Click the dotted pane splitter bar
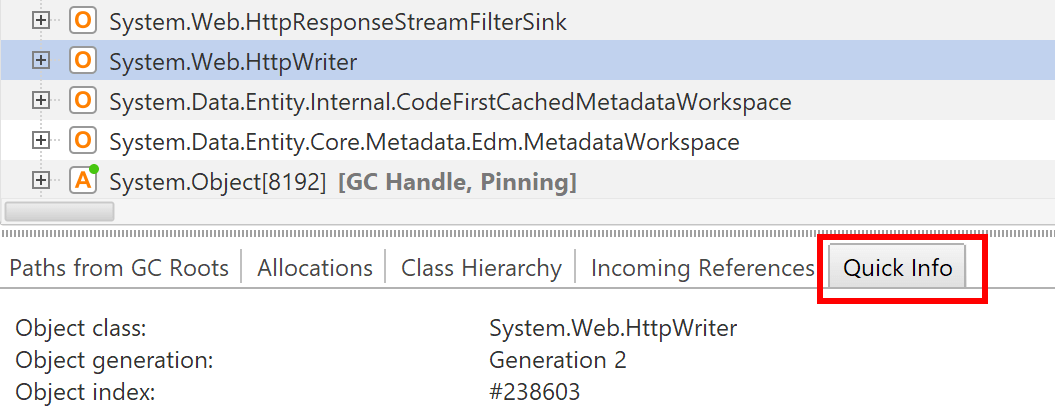 (x=528, y=234)
